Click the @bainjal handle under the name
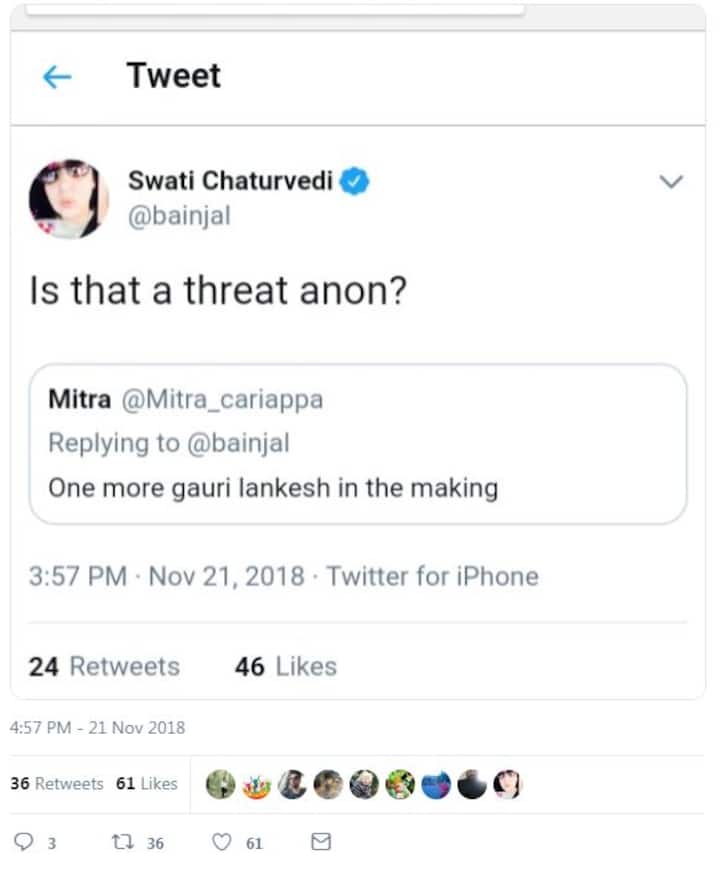 [179, 215]
